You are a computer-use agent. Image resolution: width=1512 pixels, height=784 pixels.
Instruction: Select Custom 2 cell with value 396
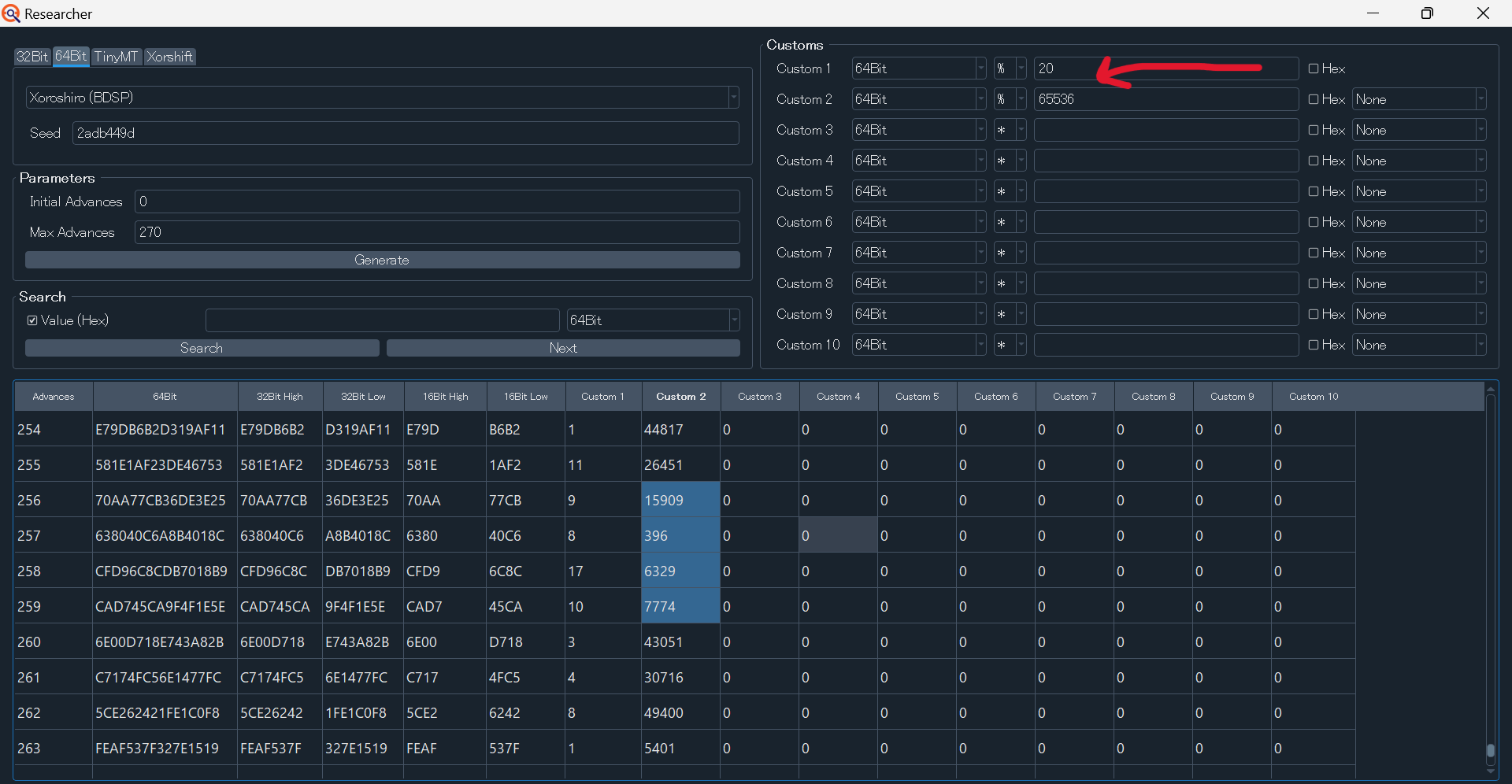click(681, 536)
